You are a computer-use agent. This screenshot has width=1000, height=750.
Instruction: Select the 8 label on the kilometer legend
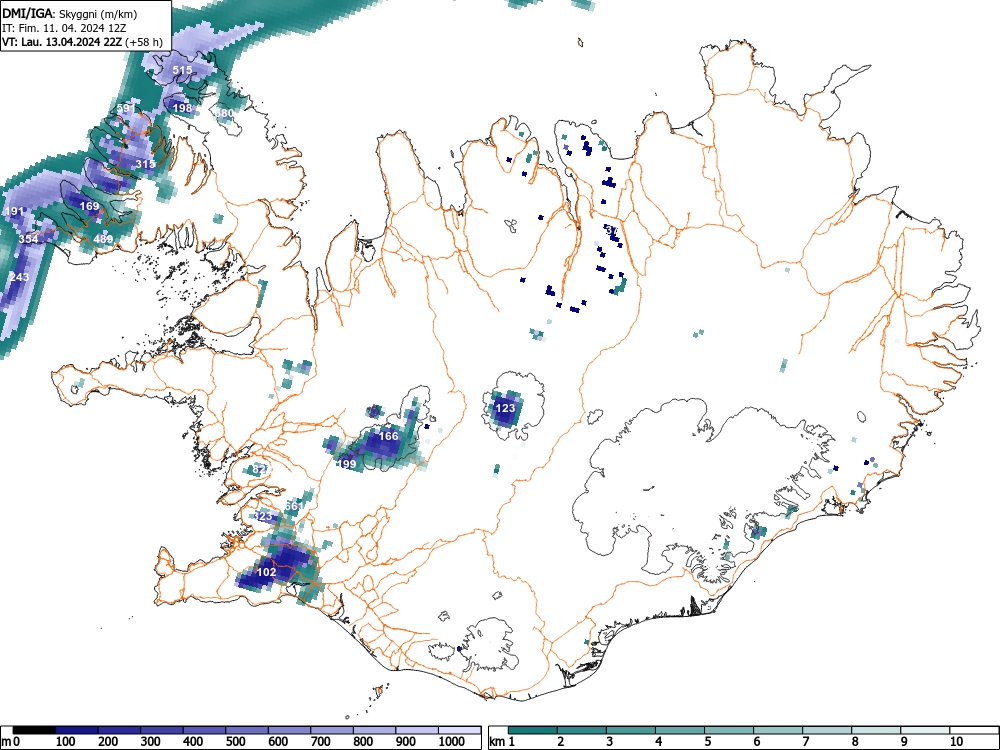coord(855,741)
